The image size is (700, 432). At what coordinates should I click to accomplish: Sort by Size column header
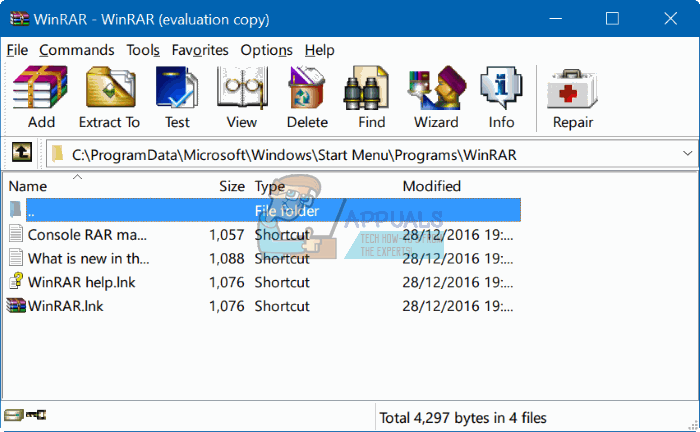(232, 186)
